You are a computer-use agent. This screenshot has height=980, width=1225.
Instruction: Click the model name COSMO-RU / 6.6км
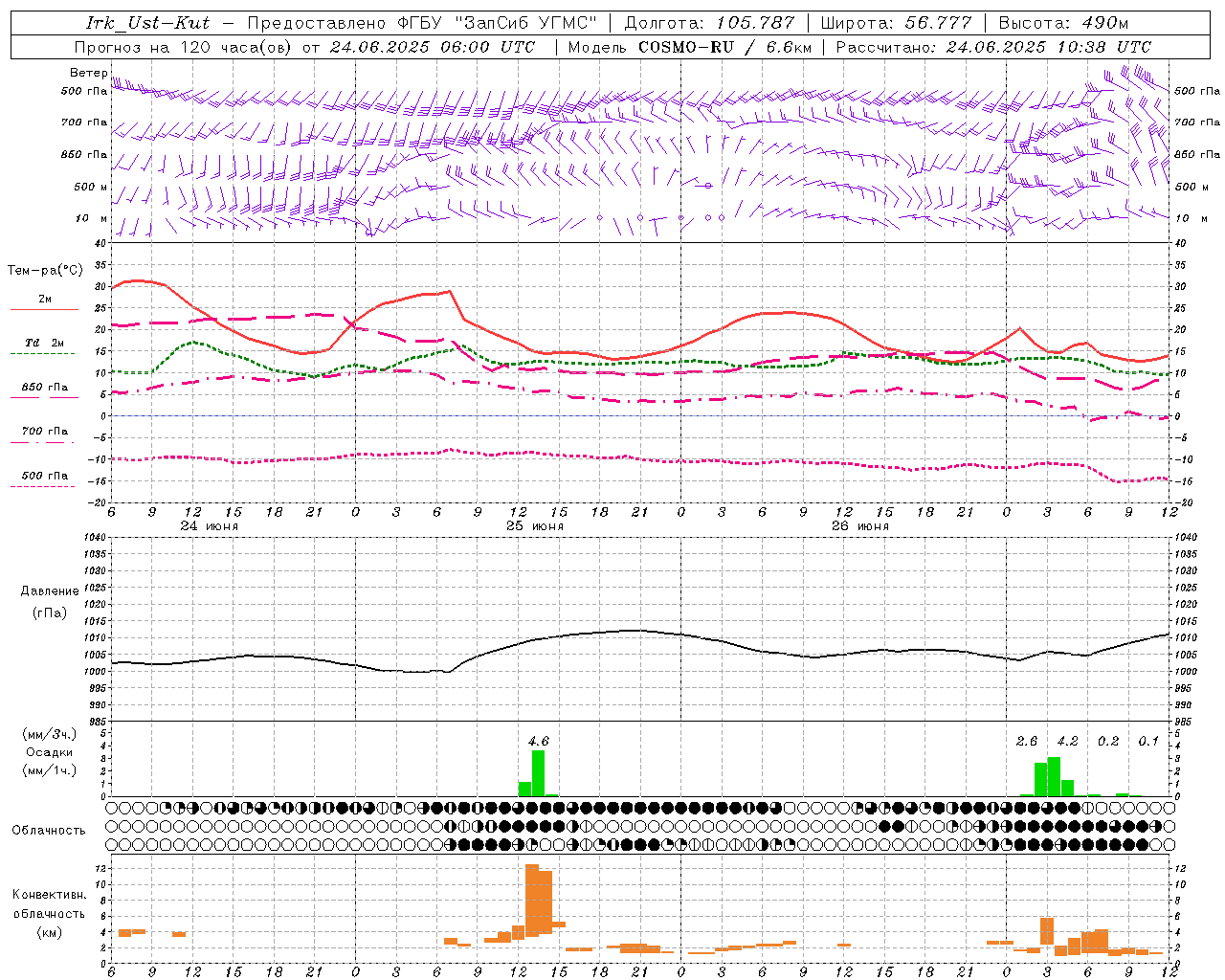[x=724, y=47]
